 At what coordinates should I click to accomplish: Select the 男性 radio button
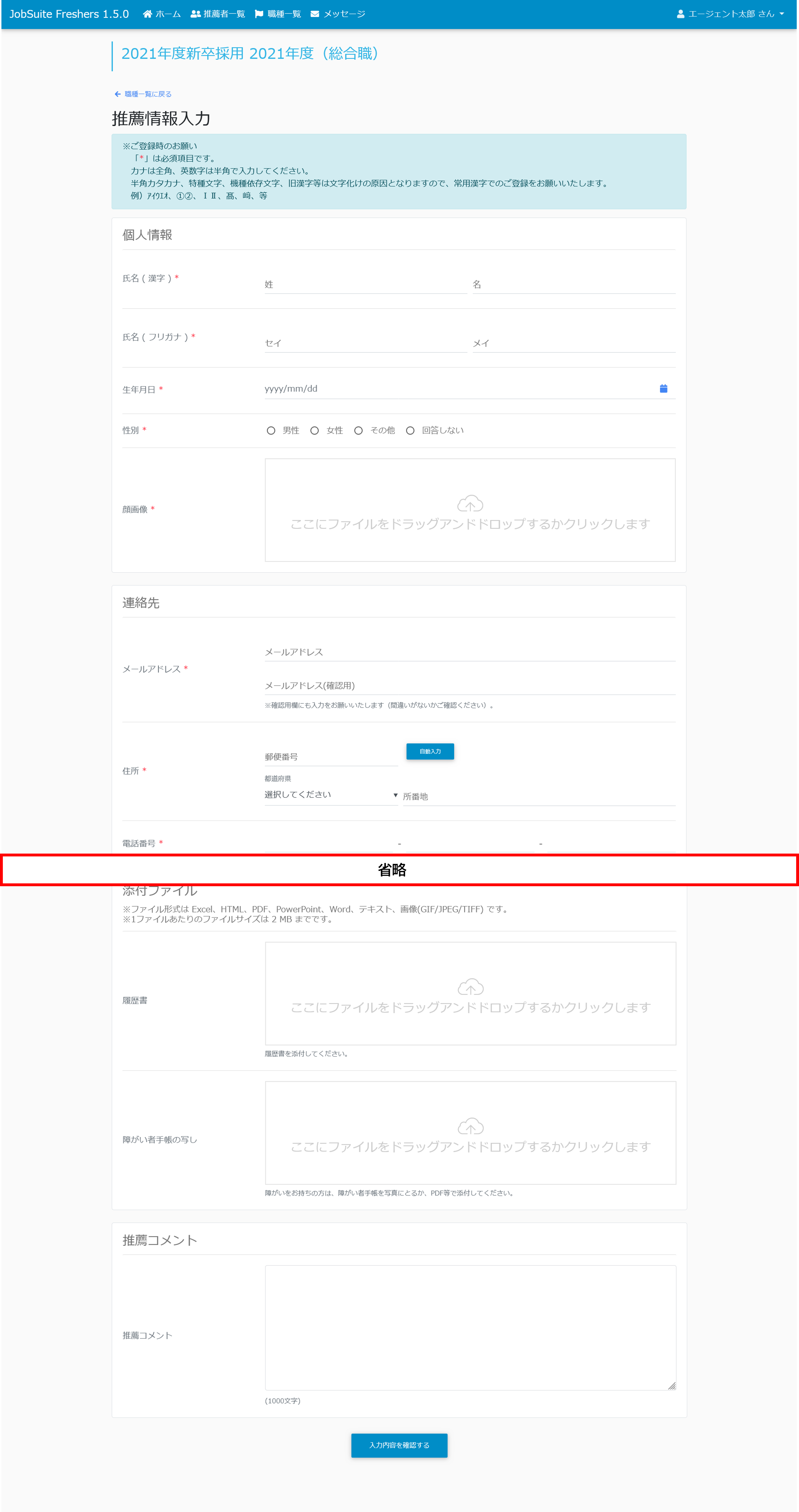pyautogui.click(x=271, y=430)
